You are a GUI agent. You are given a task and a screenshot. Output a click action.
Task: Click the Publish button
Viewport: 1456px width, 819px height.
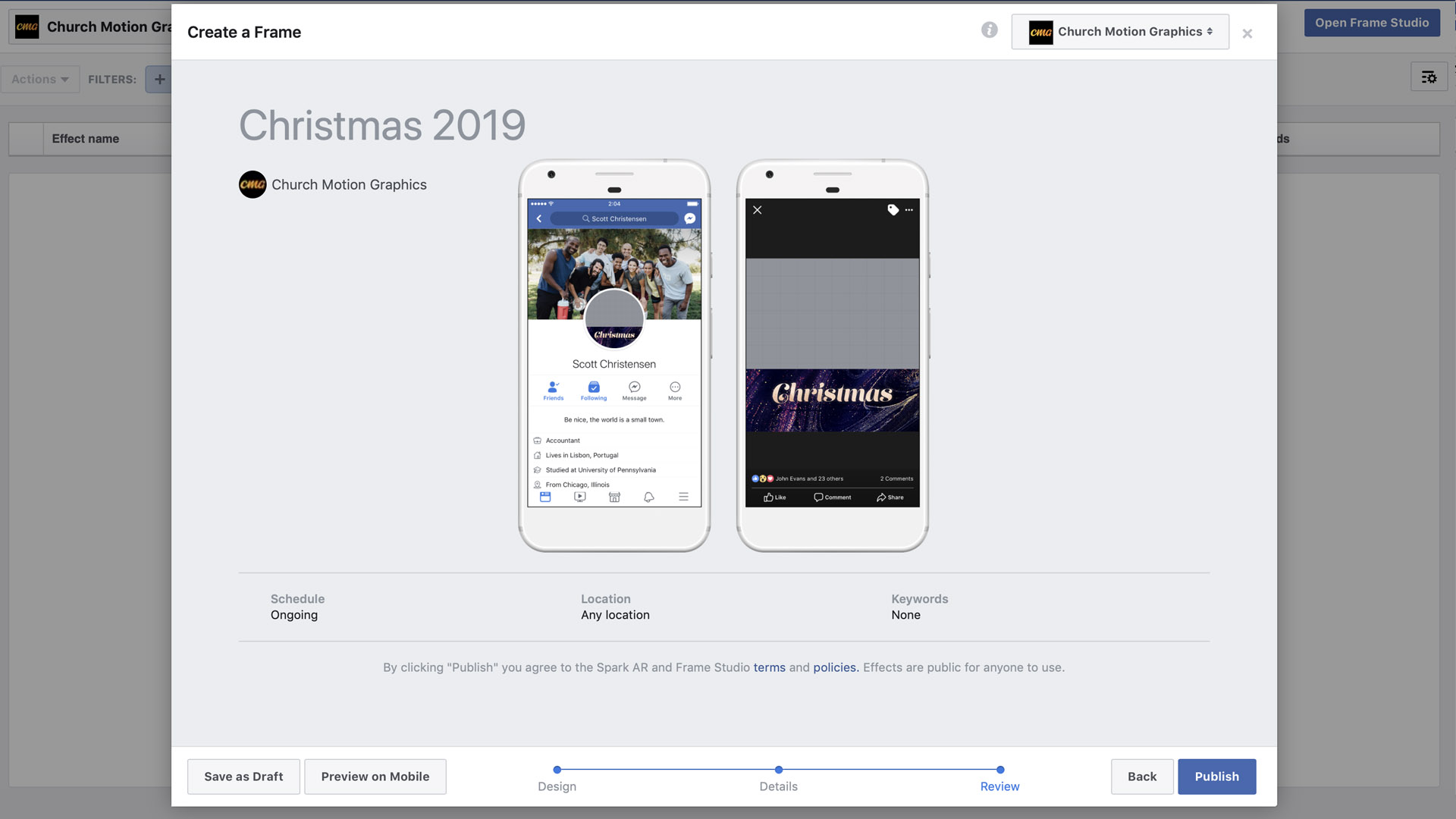[x=1216, y=777]
